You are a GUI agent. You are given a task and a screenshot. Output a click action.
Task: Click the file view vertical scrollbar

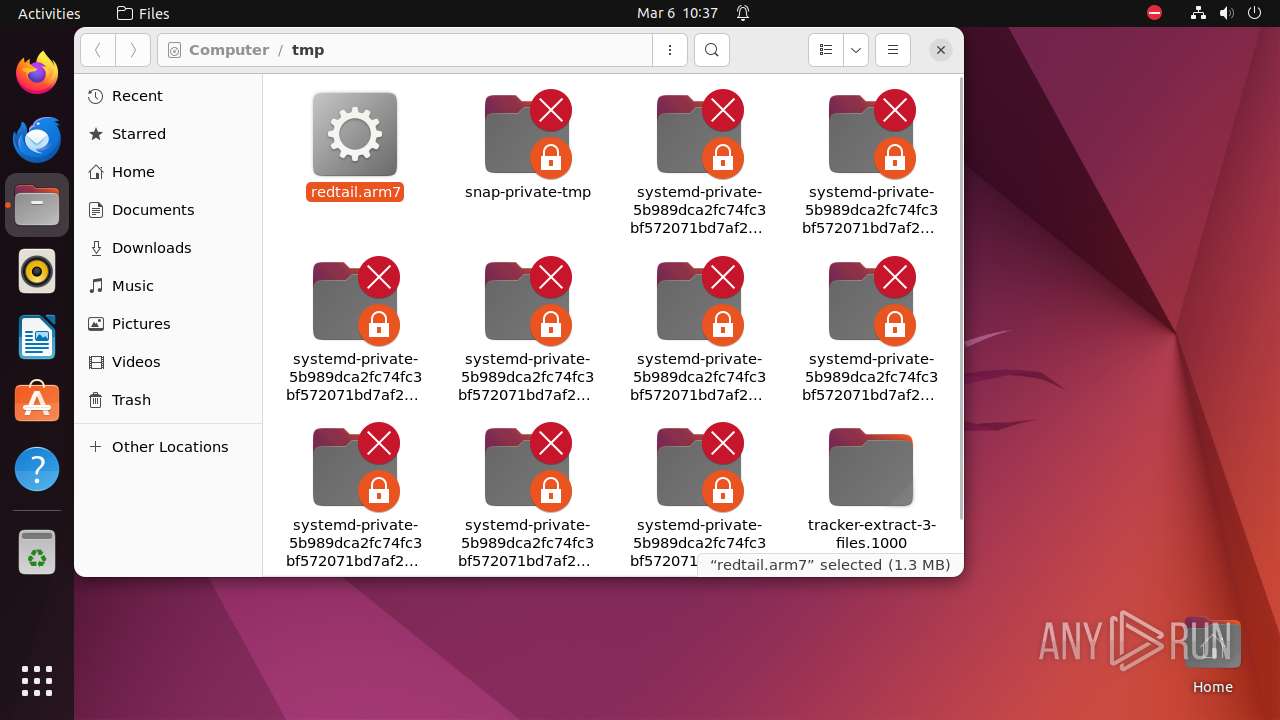(x=960, y=300)
